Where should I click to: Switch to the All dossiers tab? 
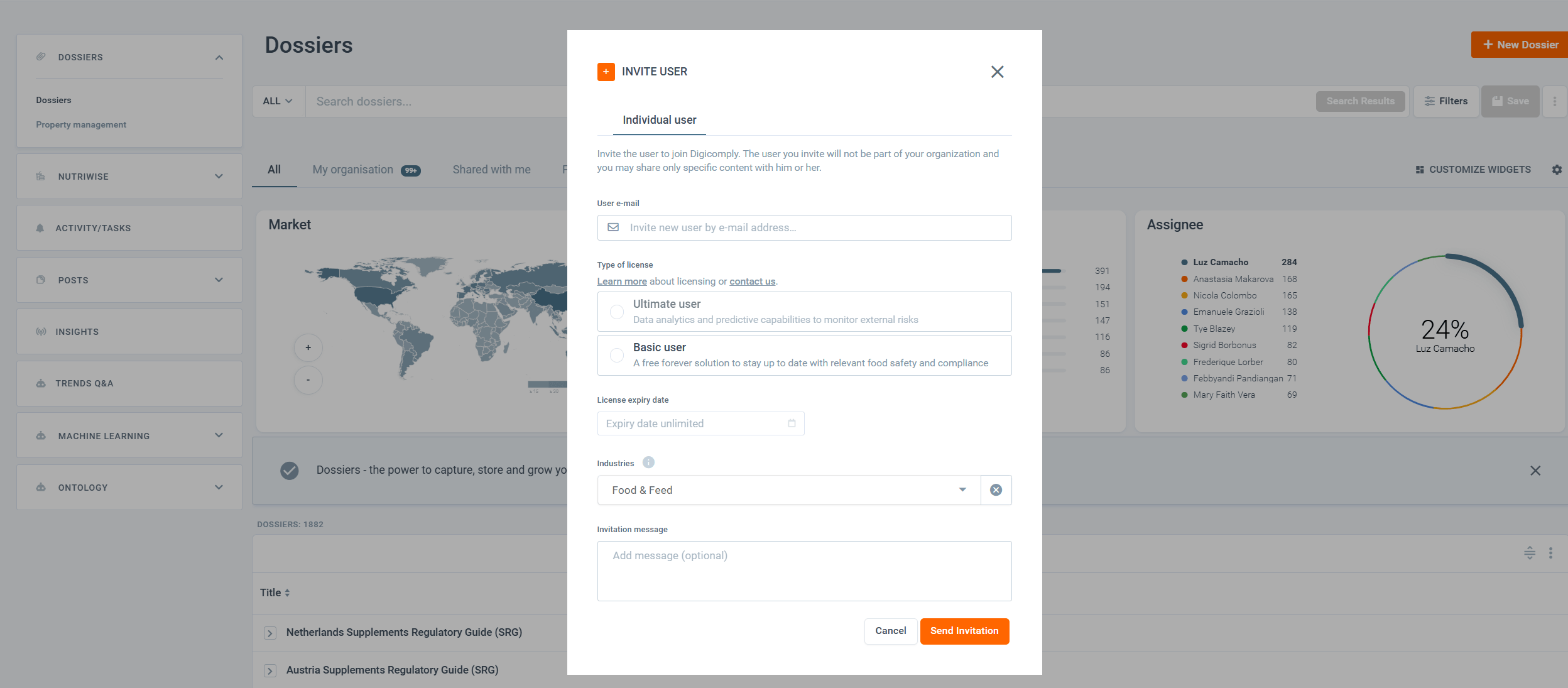274,170
